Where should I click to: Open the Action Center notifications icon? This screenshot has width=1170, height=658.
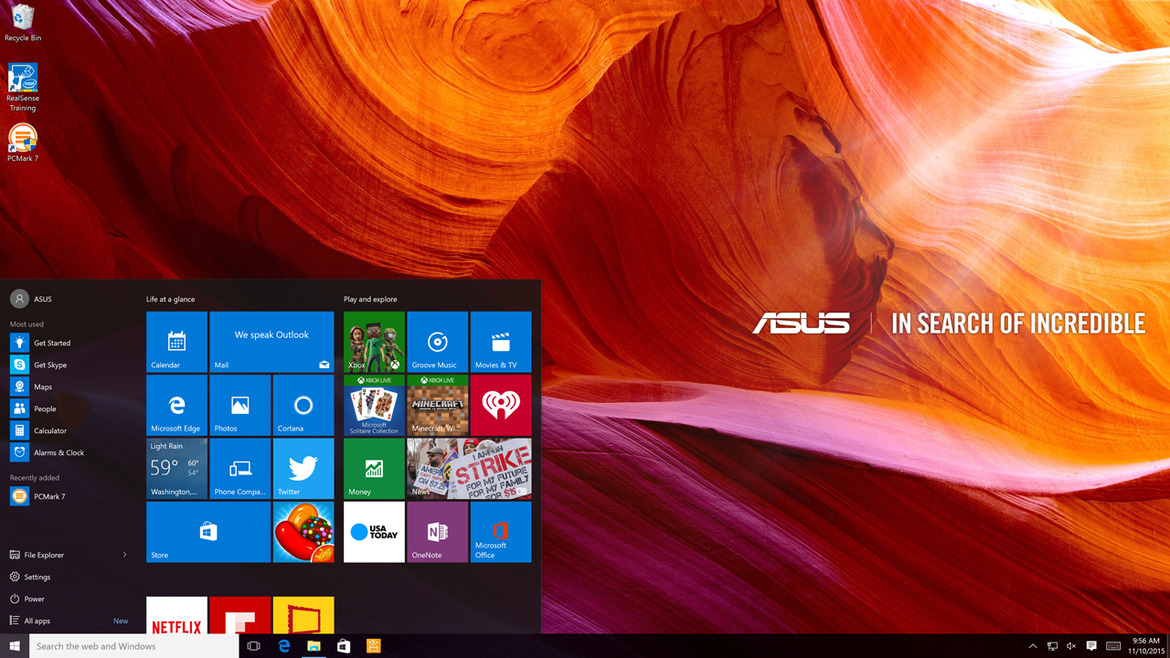1091,646
